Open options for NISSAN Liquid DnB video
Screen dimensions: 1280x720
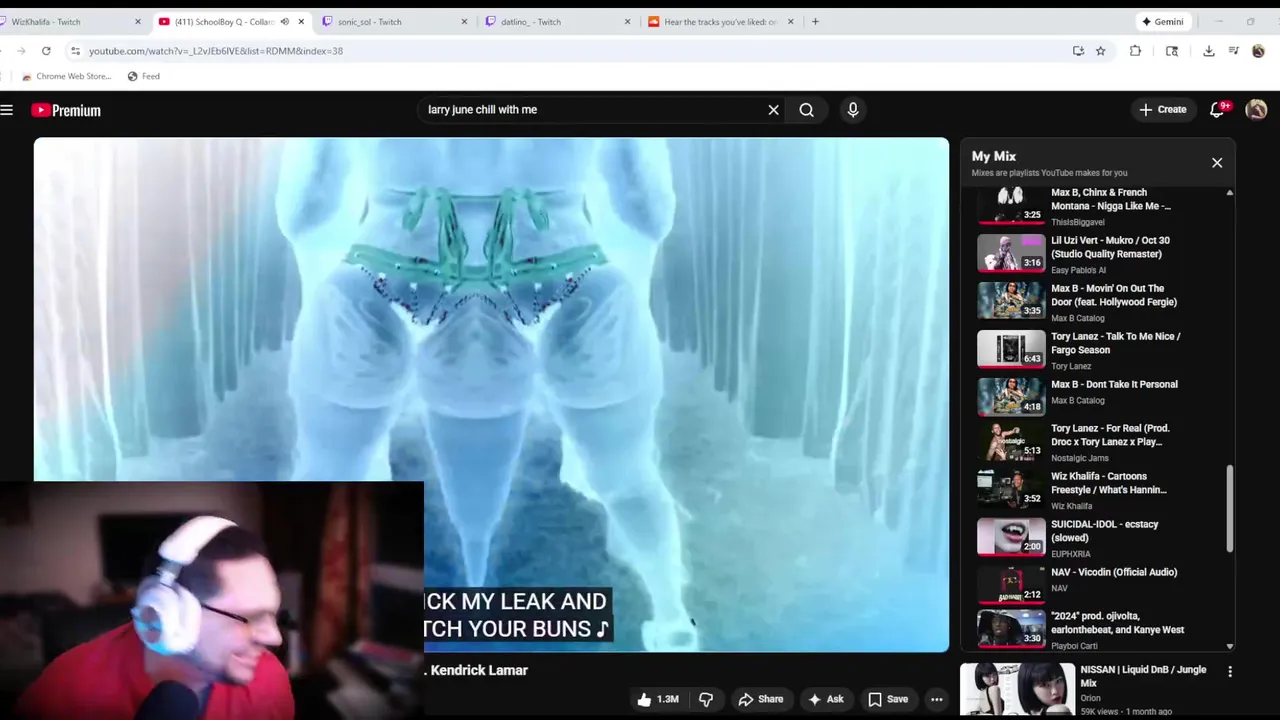click(1230, 672)
